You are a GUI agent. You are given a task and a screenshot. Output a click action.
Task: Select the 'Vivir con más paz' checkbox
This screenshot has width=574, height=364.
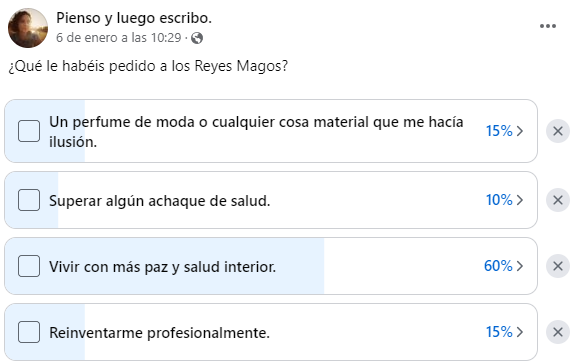click(x=29, y=266)
